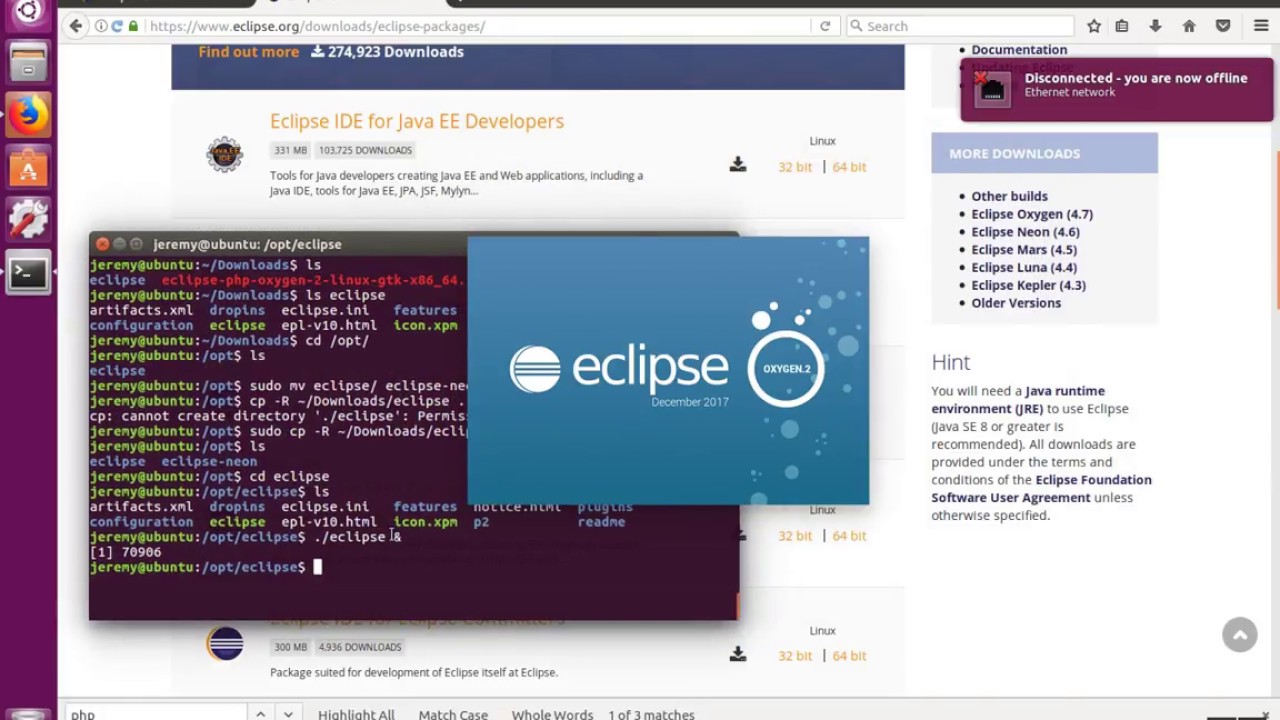
Task: Open Eclipse Neon (4.6) link
Action: tap(1025, 232)
